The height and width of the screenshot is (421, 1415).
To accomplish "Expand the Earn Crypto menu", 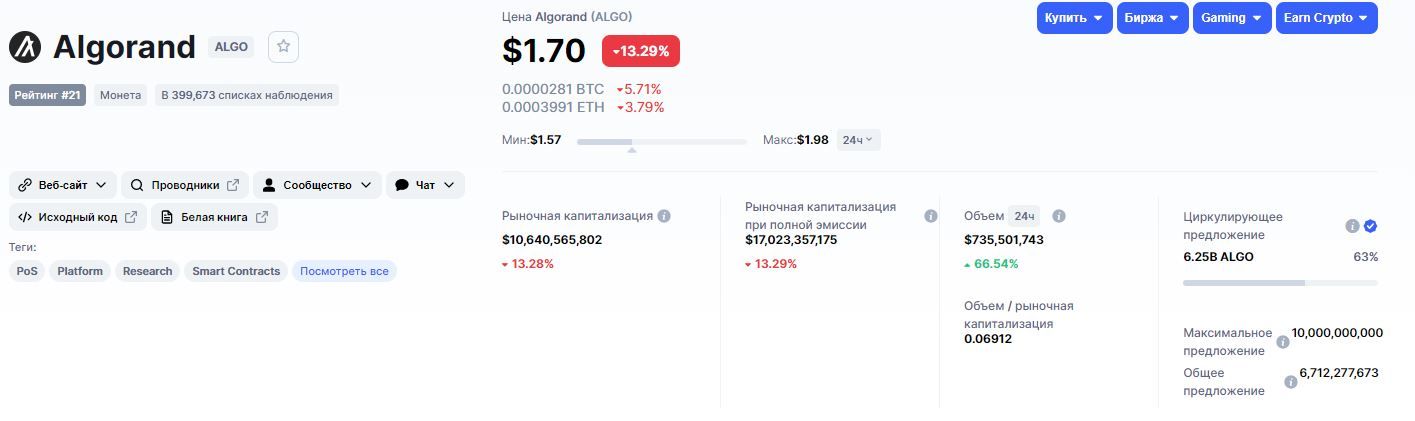I will point(1326,18).
